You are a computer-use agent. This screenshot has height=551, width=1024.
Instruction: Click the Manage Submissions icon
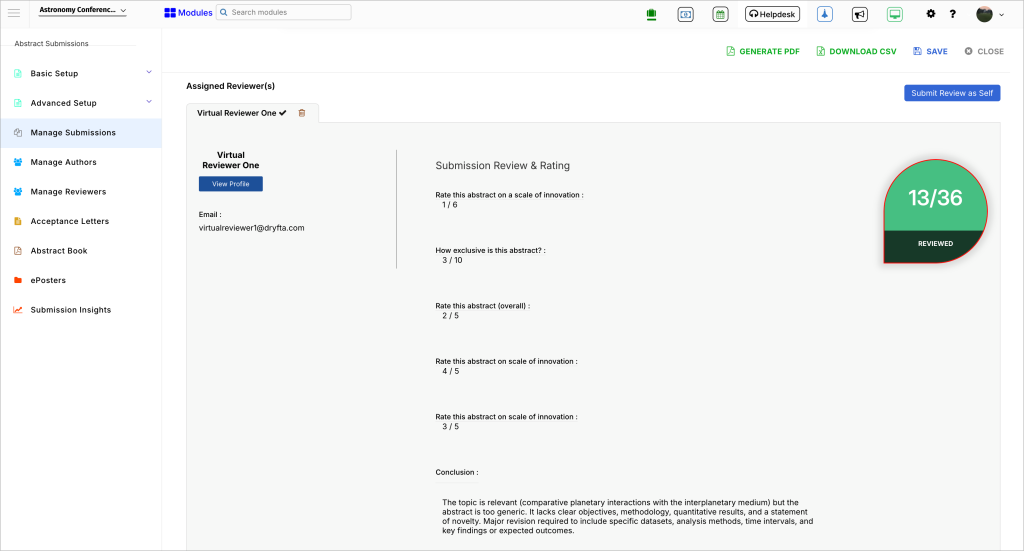pos(18,133)
